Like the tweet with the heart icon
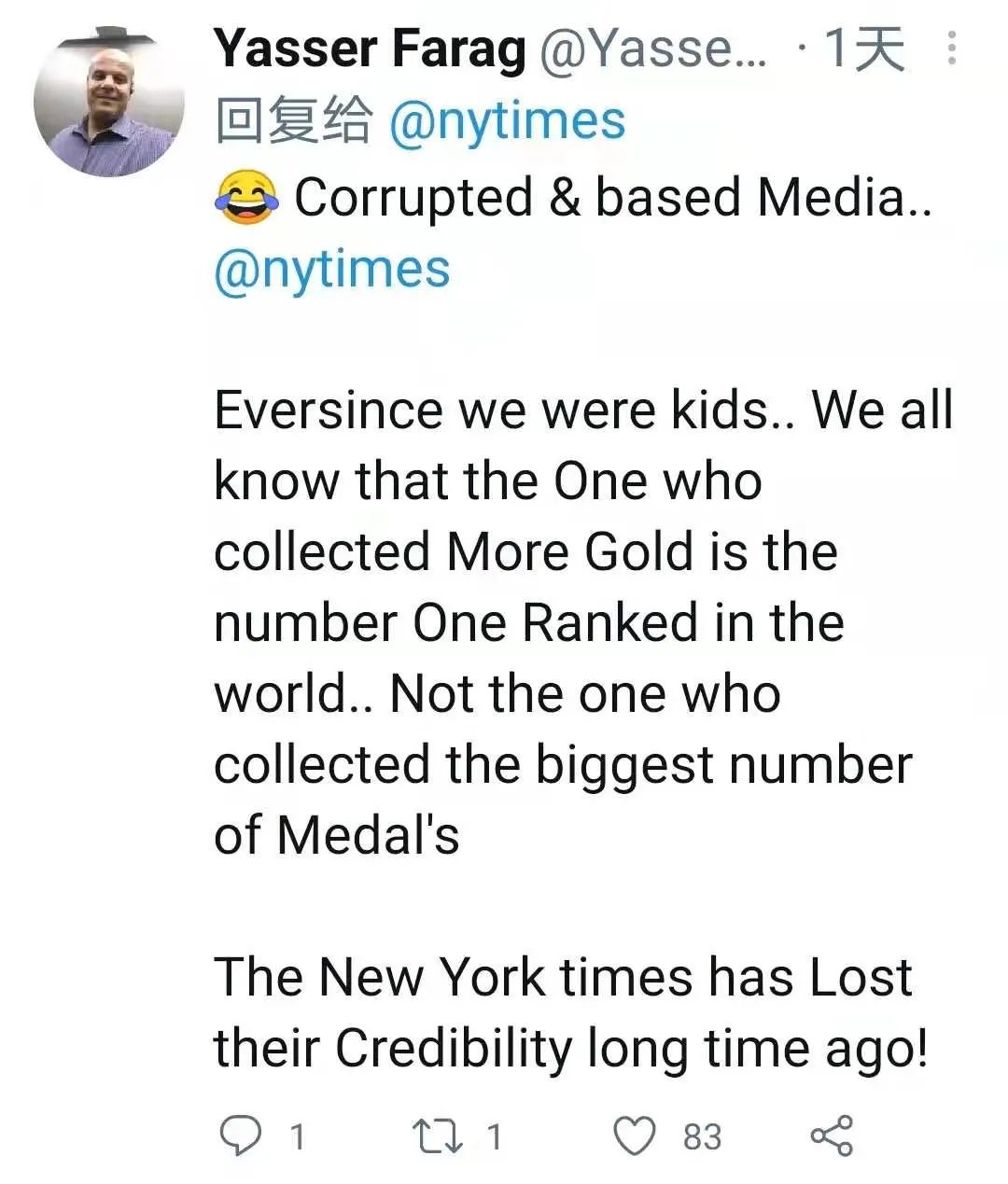 636,1135
